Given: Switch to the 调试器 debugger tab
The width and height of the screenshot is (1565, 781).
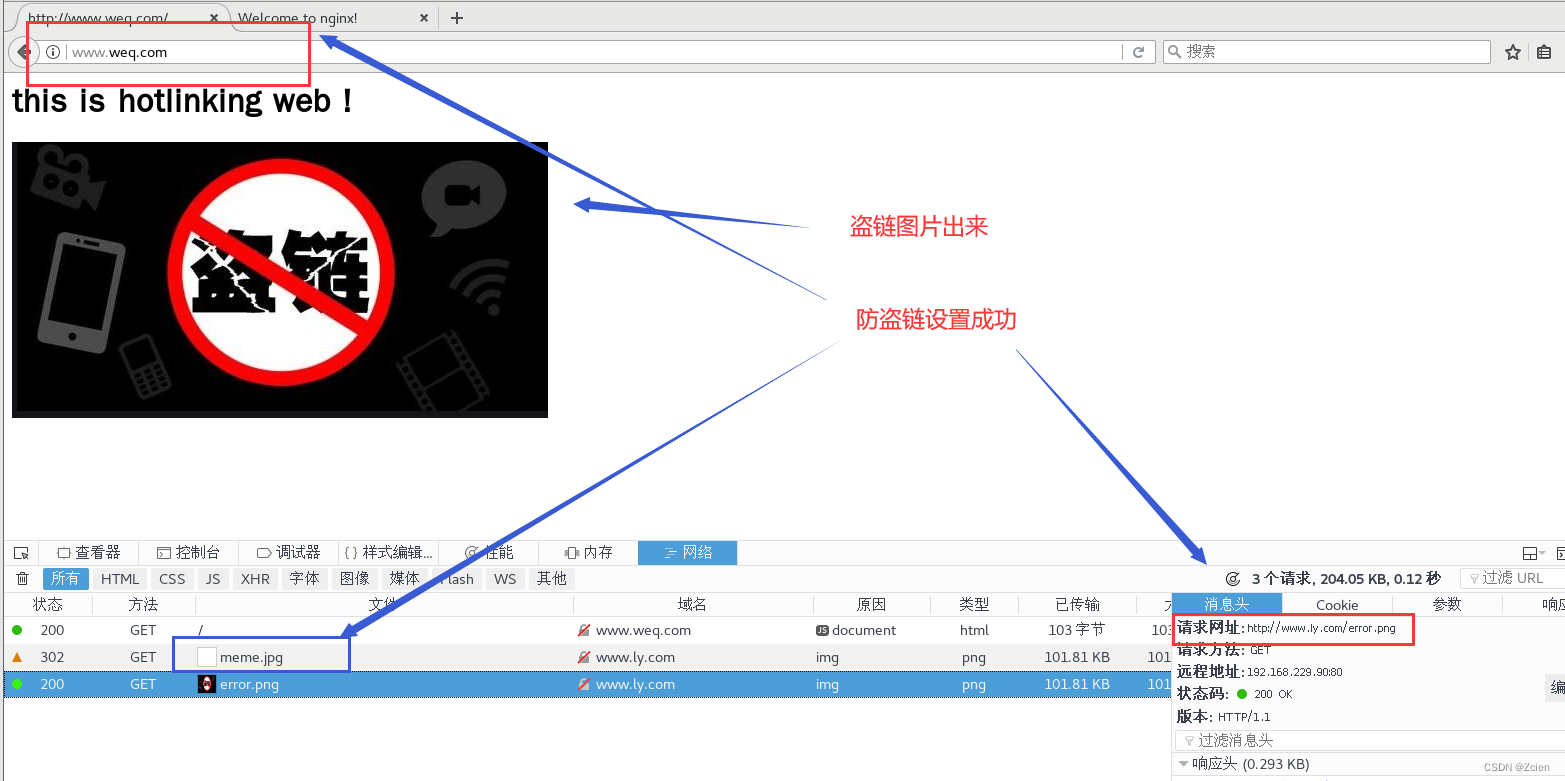Looking at the screenshot, I should [288, 553].
